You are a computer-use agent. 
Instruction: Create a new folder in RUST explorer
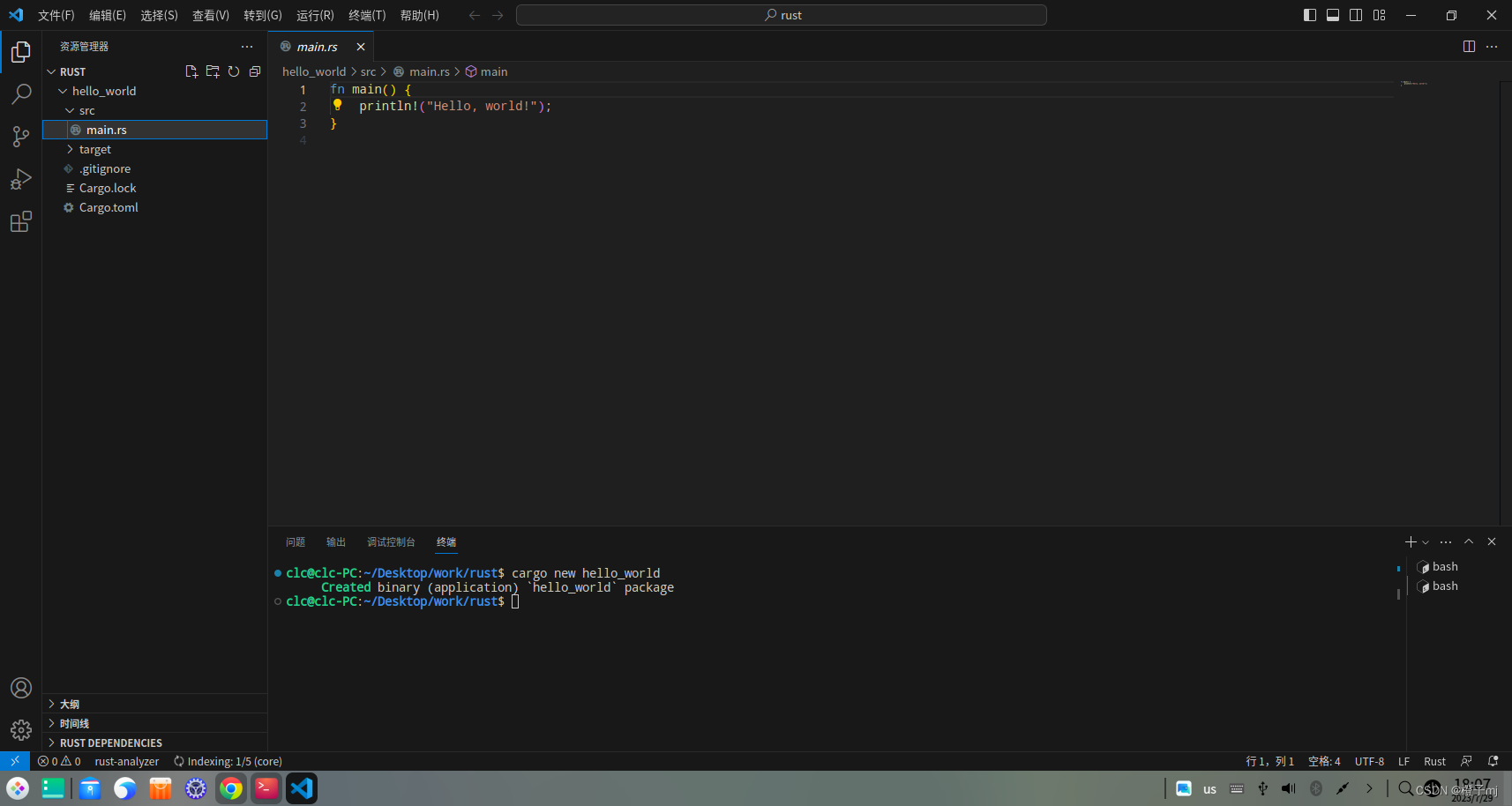click(x=213, y=71)
